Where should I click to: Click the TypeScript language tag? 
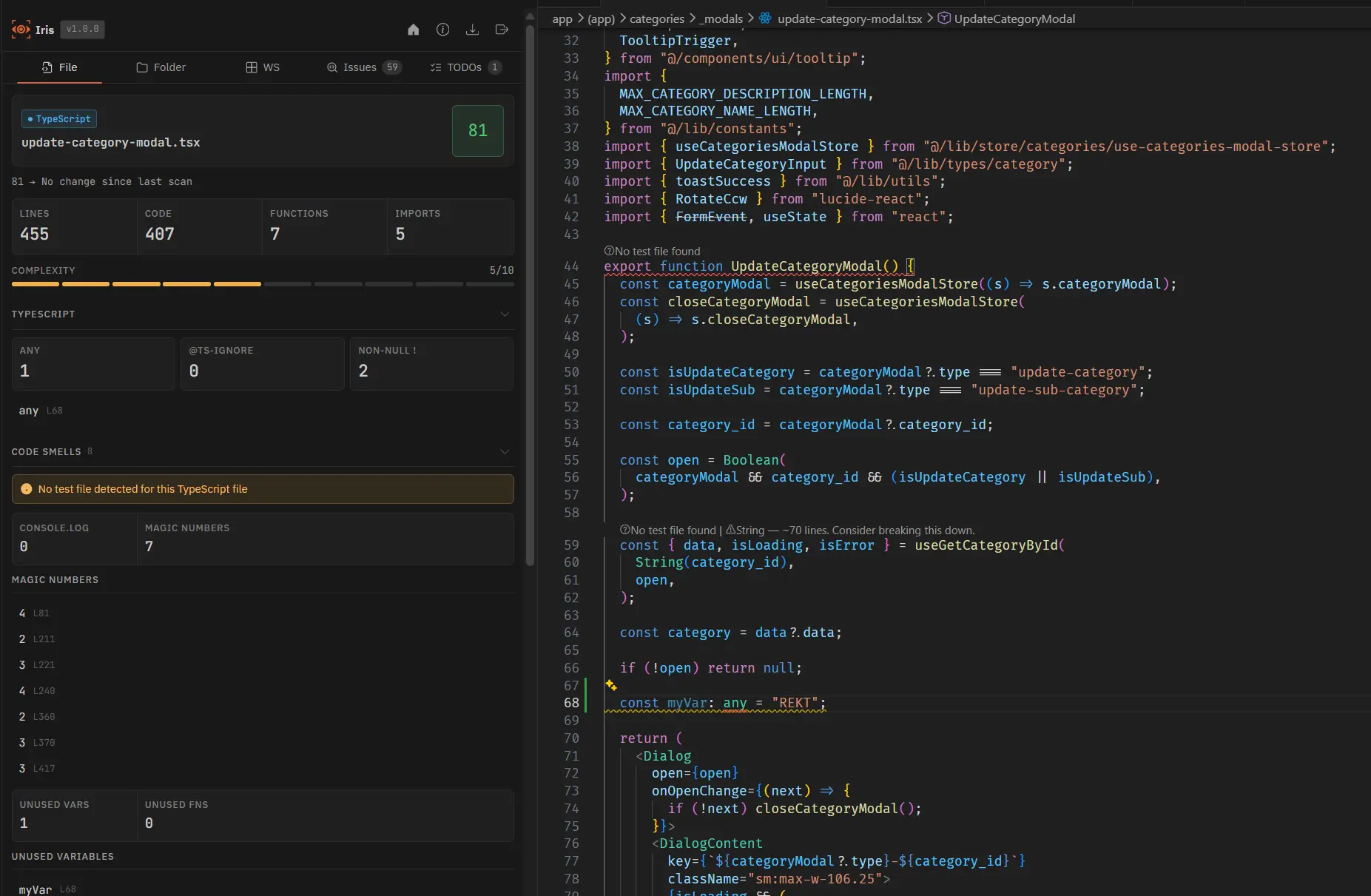coord(59,119)
